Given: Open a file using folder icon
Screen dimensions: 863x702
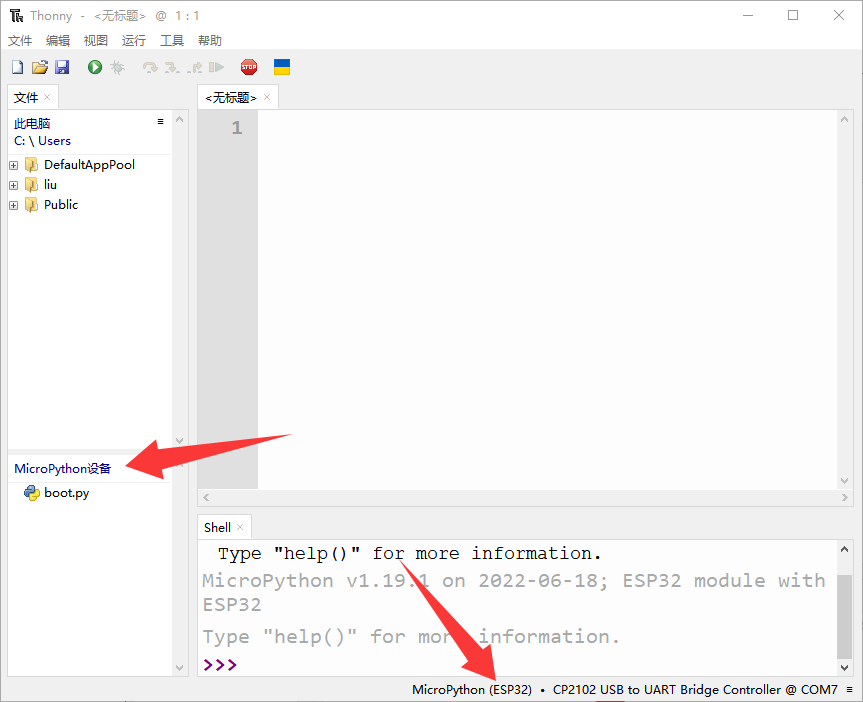Looking at the screenshot, I should click(40, 67).
